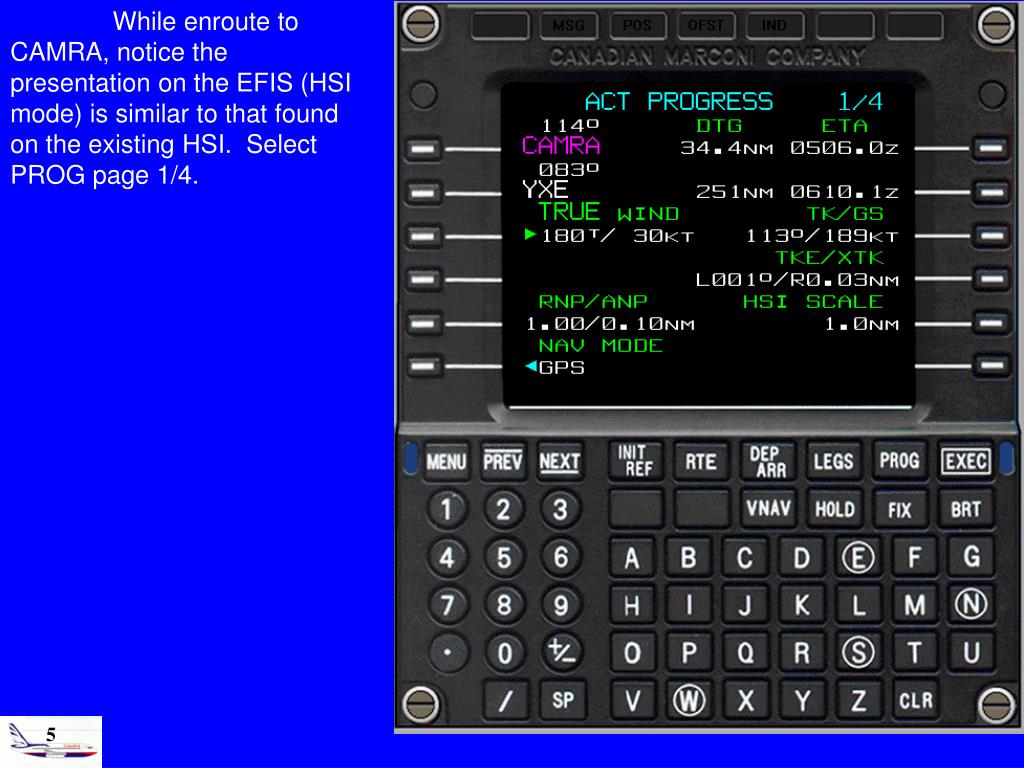Image resolution: width=1024 pixels, height=768 pixels.
Task: Click right line select key beside TK/GS value
Action: [991, 235]
